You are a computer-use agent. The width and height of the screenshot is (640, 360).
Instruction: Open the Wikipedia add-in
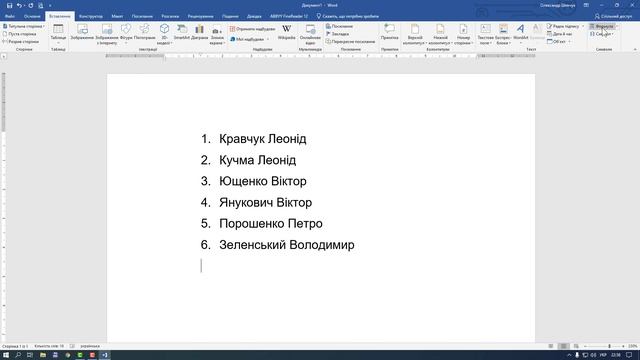pos(287,32)
